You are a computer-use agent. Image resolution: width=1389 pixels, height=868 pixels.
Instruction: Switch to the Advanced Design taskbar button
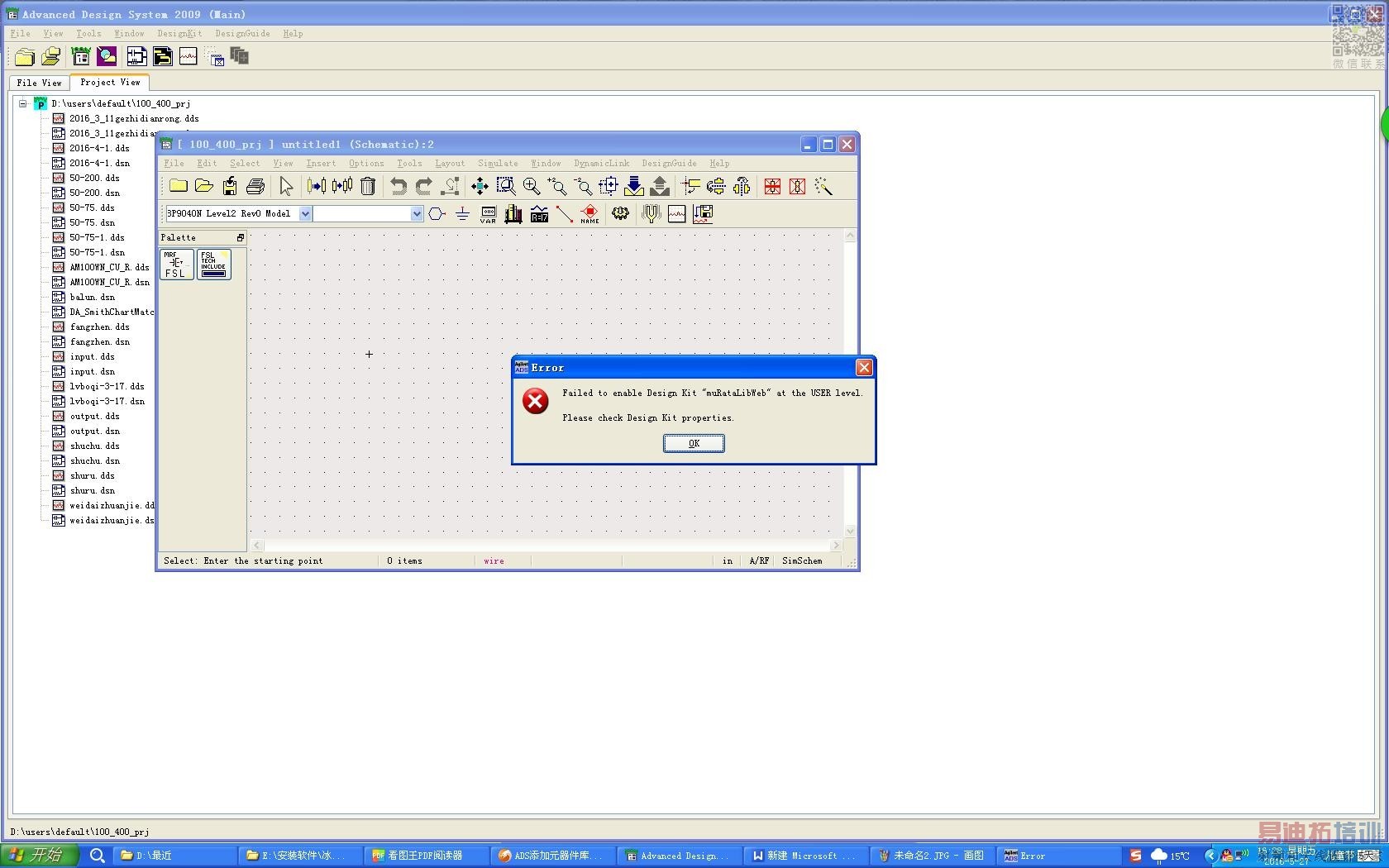pyautogui.click(x=678, y=856)
